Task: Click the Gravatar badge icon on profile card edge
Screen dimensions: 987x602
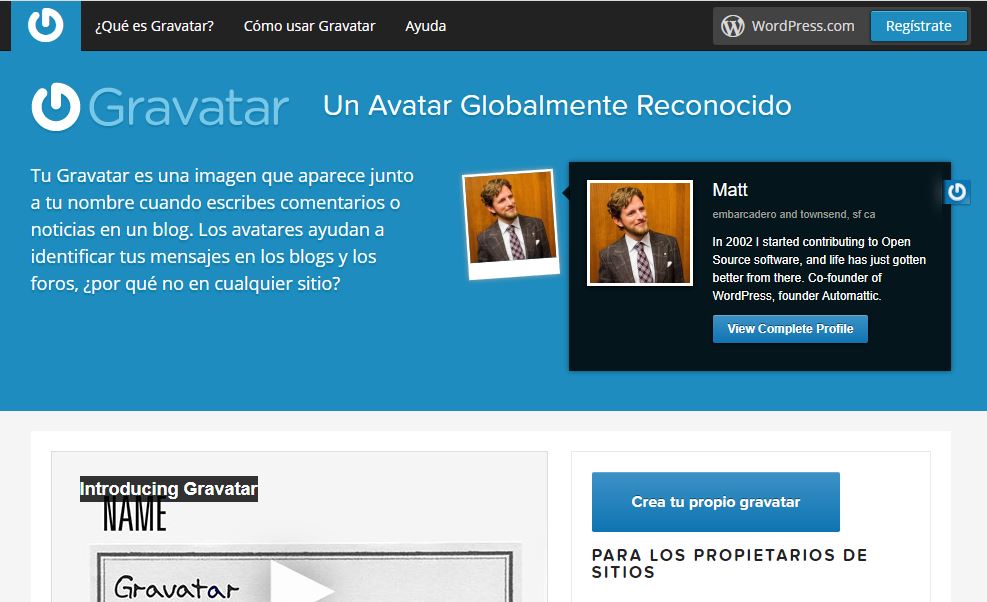Action: click(957, 191)
